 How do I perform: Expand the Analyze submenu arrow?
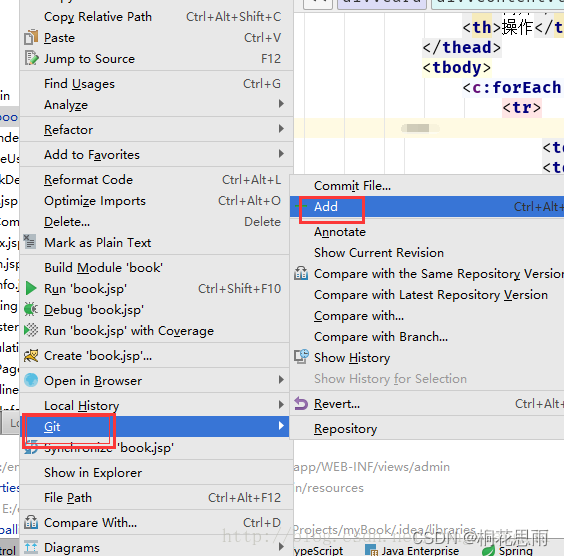281,104
